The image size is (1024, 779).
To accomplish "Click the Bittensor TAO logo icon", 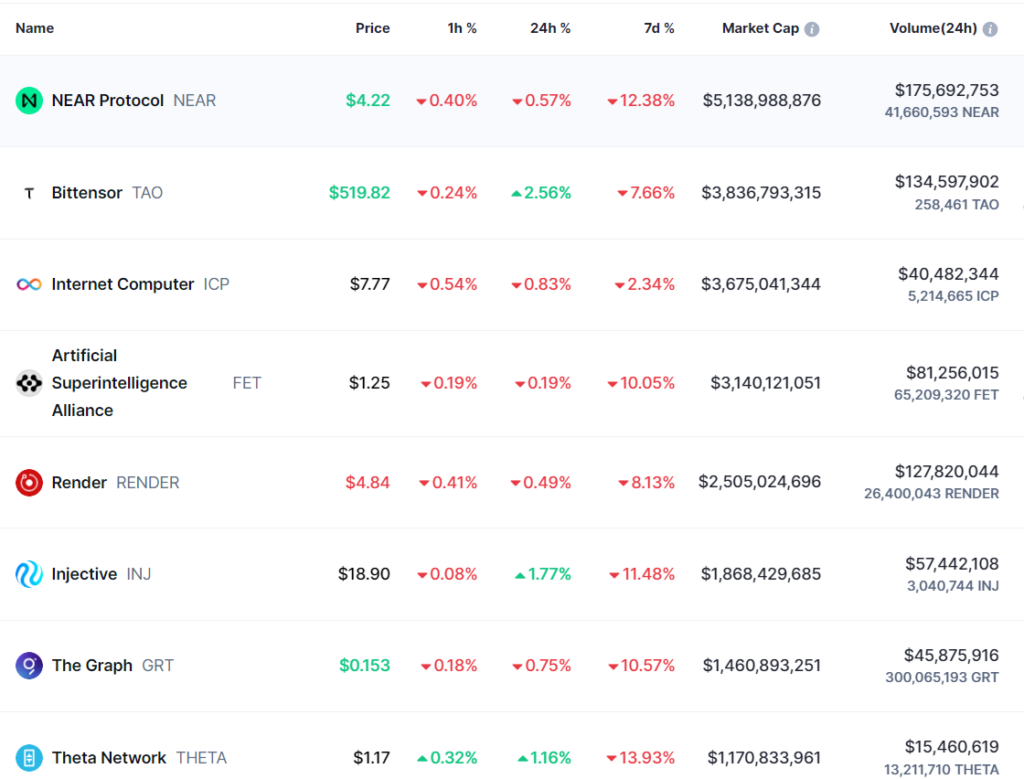I will 29,193.
